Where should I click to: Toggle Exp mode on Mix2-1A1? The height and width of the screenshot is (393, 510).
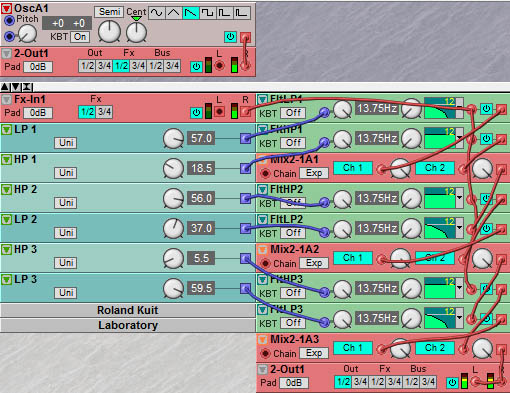(x=314, y=173)
